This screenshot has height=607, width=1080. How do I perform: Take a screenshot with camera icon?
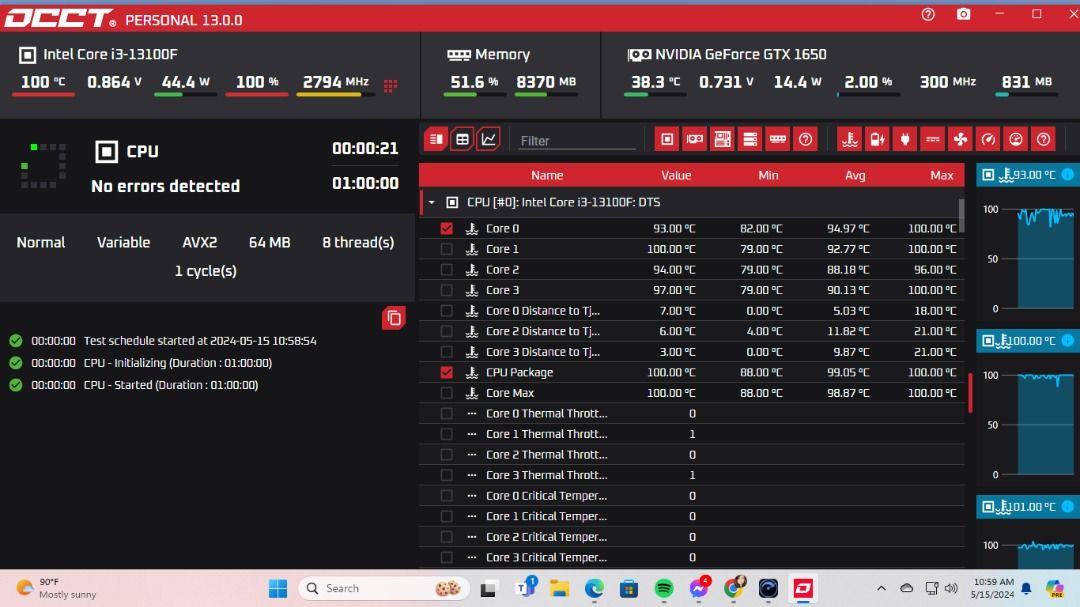(963, 15)
